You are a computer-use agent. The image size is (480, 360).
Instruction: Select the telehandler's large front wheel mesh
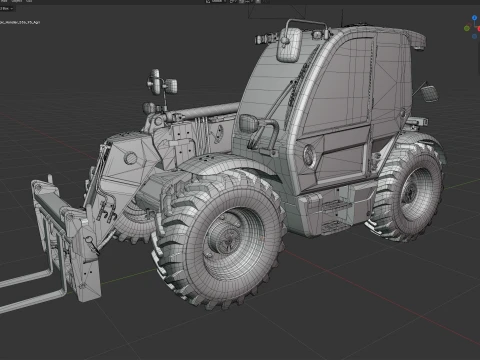219,239
